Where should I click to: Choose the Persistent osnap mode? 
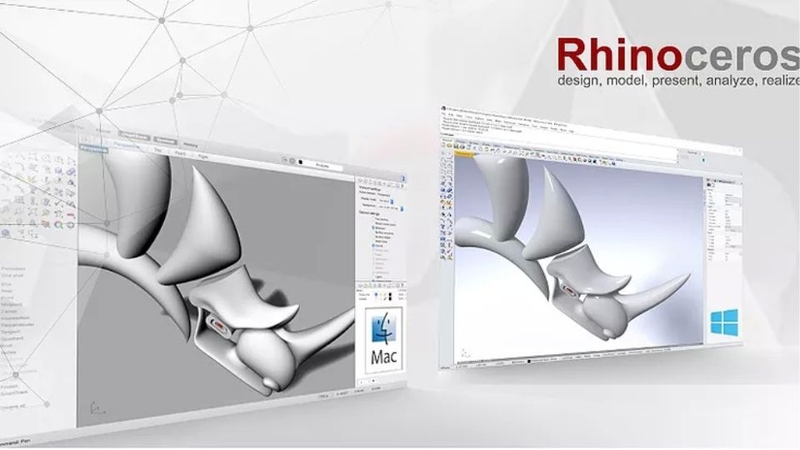point(13,268)
